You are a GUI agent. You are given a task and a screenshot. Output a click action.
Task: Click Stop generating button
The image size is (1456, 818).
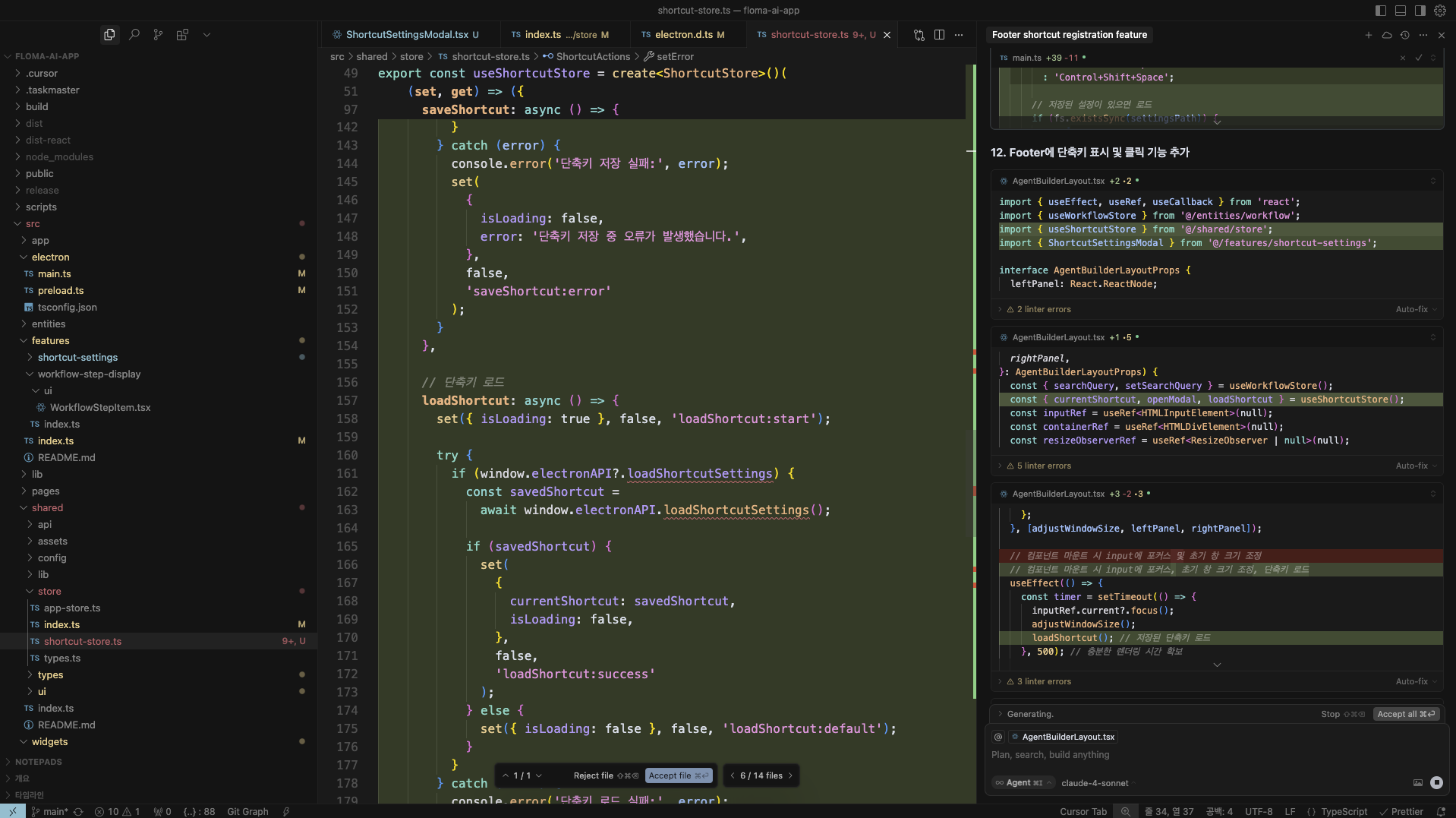[1342, 714]
